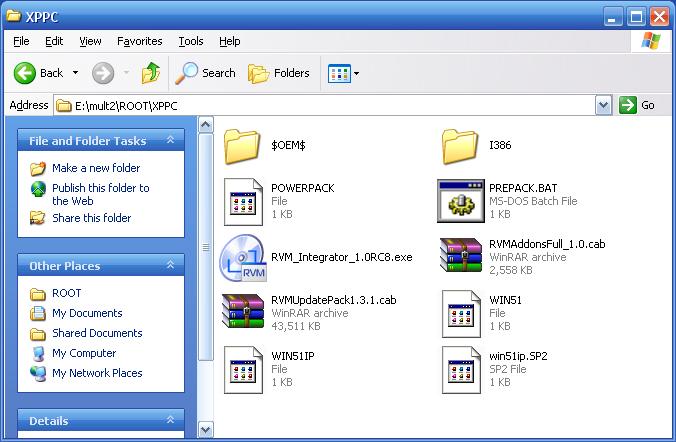The image size is (676, 442).
Task: Click the RVM_Integrator_1.0RC8.exe file name
Action: [x=341, y=257]
